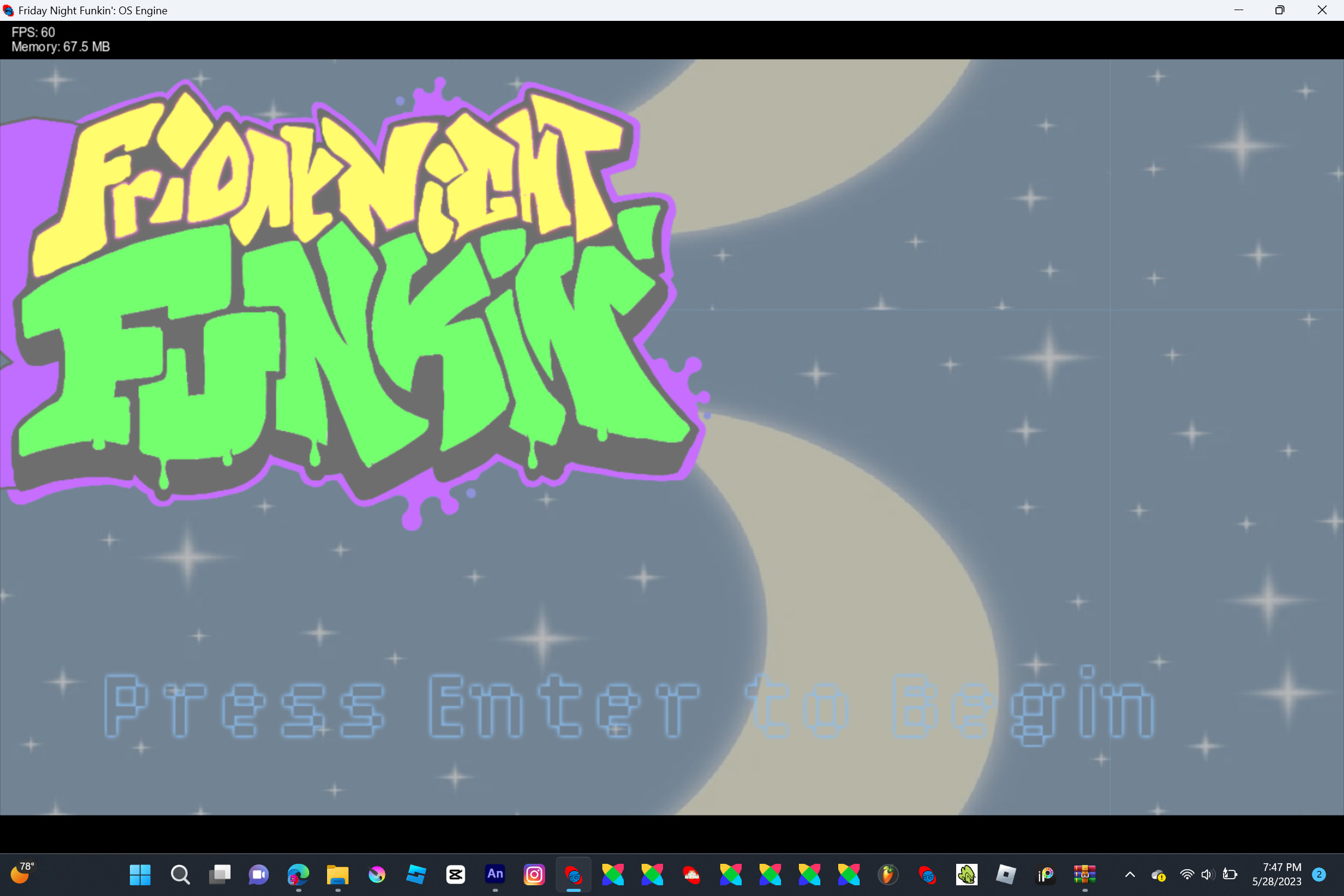Minimize the game via its active taskbar button
Viewport: 1344px width, 896px height.
point(573,875)
